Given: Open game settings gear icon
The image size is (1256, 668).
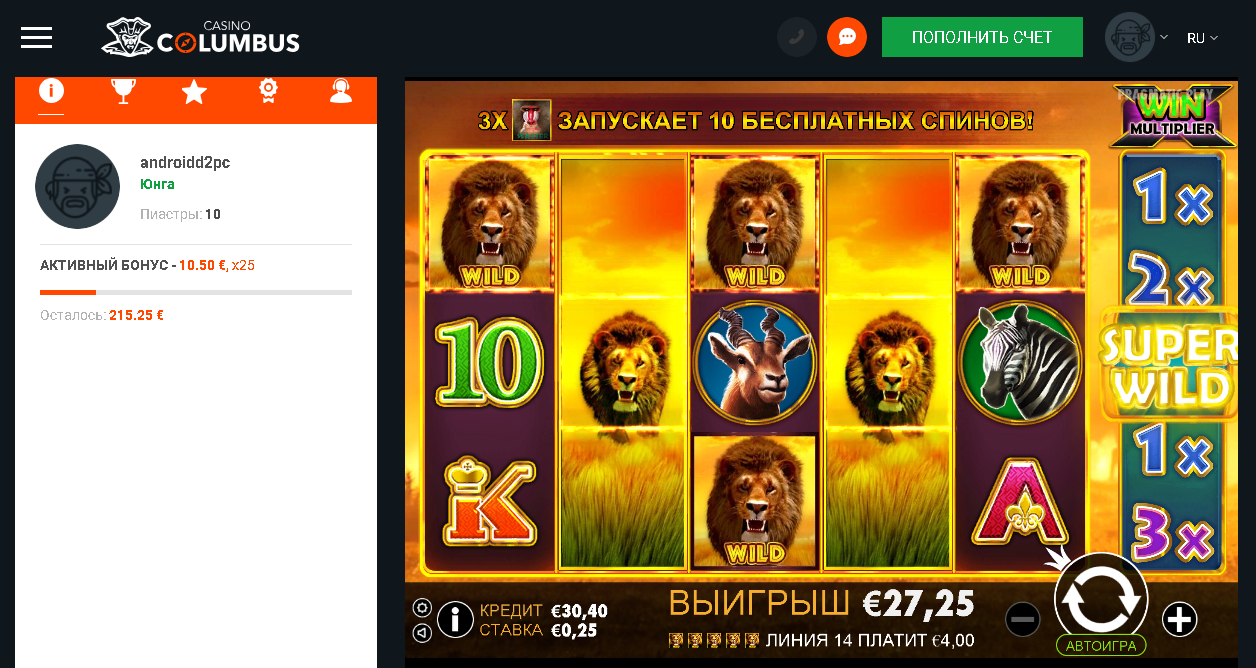Looking at the screenshot, I should pyautogui.click(x=422, y=607).
